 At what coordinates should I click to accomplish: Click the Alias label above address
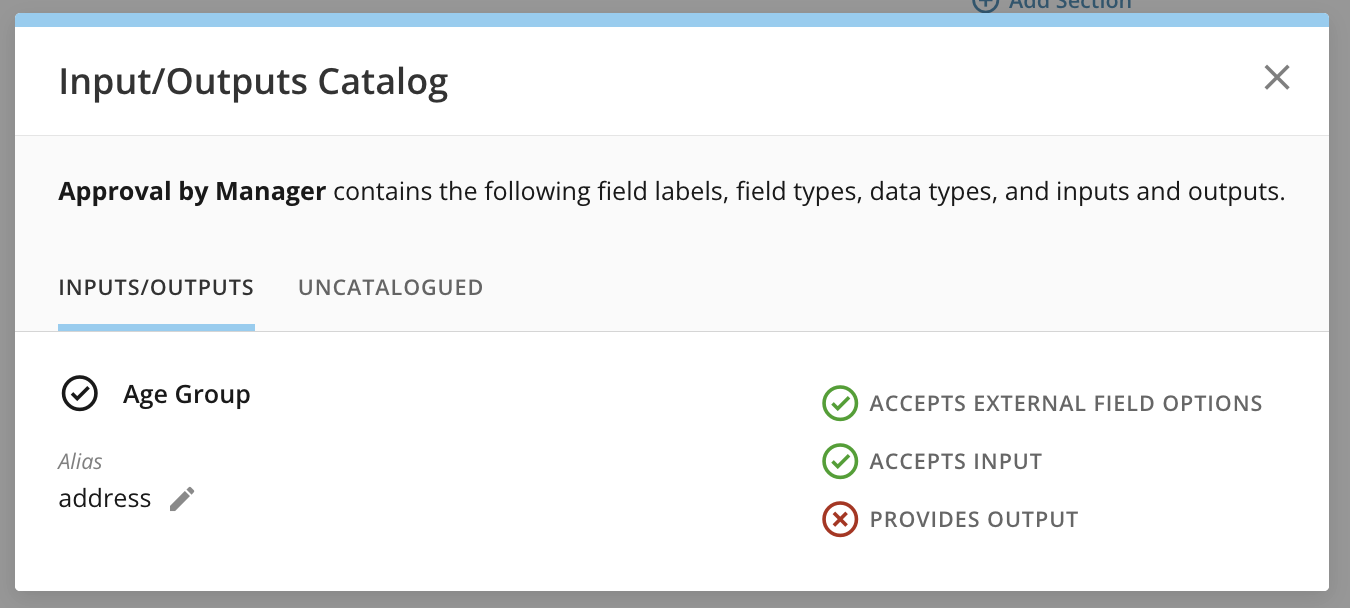(x=80, y=461)
